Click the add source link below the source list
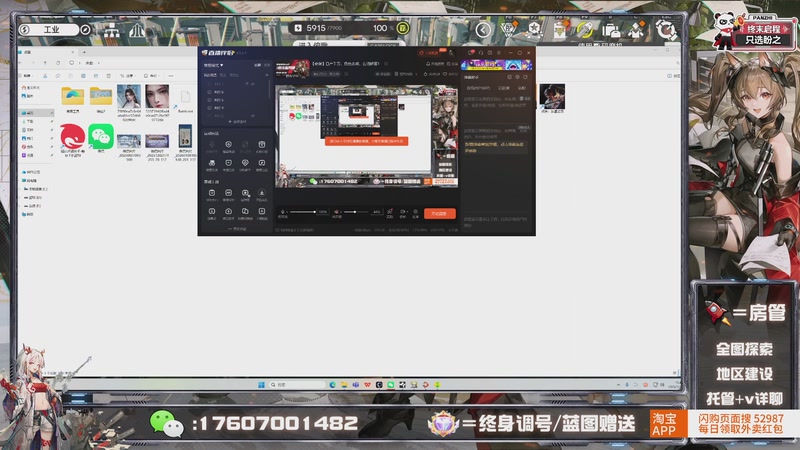The width and height of the screenshot is (800, 450). tap(237, 122)
